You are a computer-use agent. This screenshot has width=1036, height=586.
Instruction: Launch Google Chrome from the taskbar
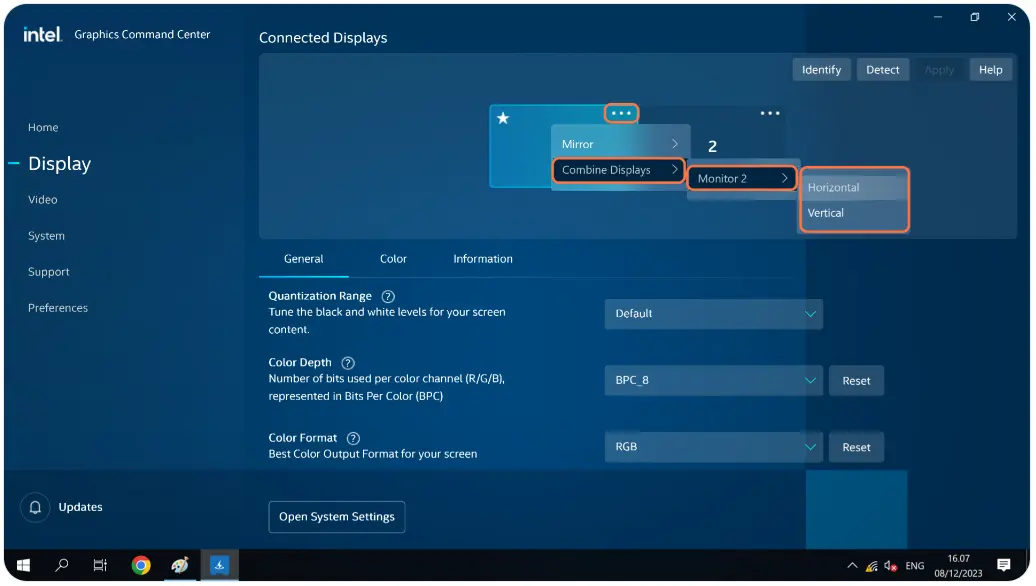pyautogui.click(x=141, y=566)
